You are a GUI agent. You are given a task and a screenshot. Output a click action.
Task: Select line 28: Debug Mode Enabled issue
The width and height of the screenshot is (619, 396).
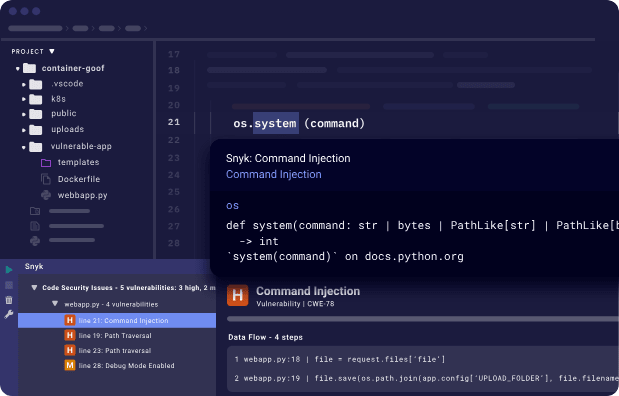(x=126, y=366)
